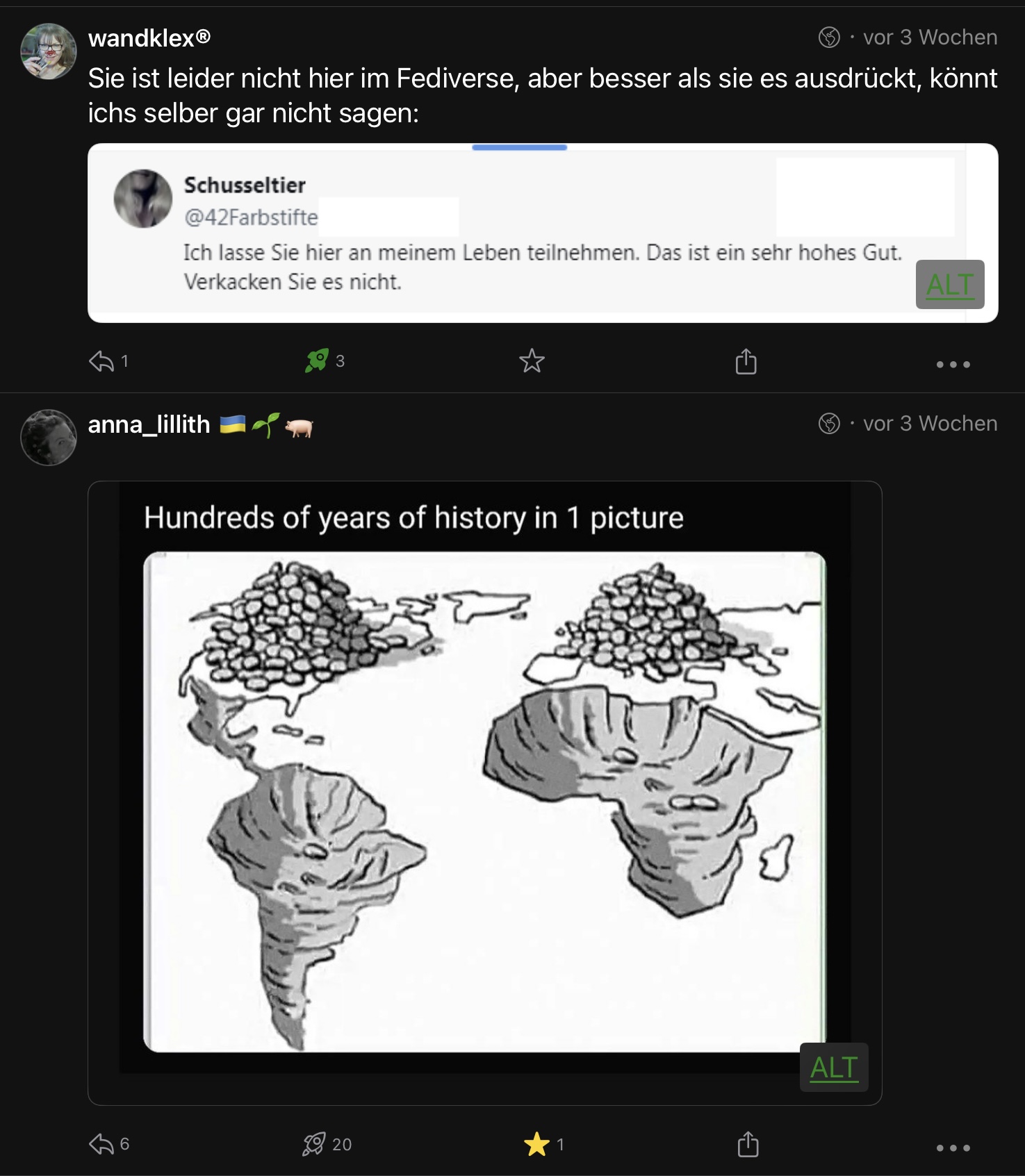The width and height of the screenshot is (1025, 1176).
Task: Show ALT text of the Schusseltier screenshot
Action: click(x=950, y=284)
